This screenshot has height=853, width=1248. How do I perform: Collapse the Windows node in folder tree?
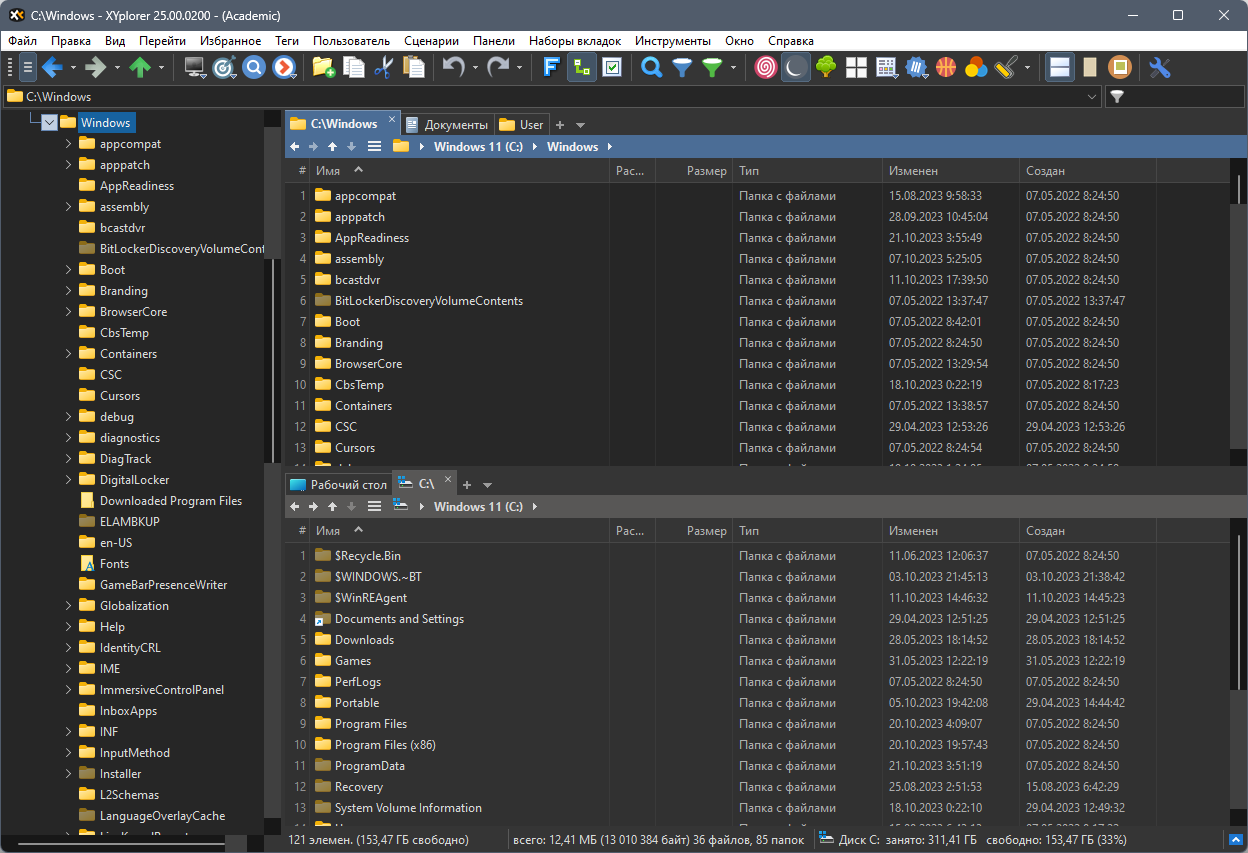[48, 123]
